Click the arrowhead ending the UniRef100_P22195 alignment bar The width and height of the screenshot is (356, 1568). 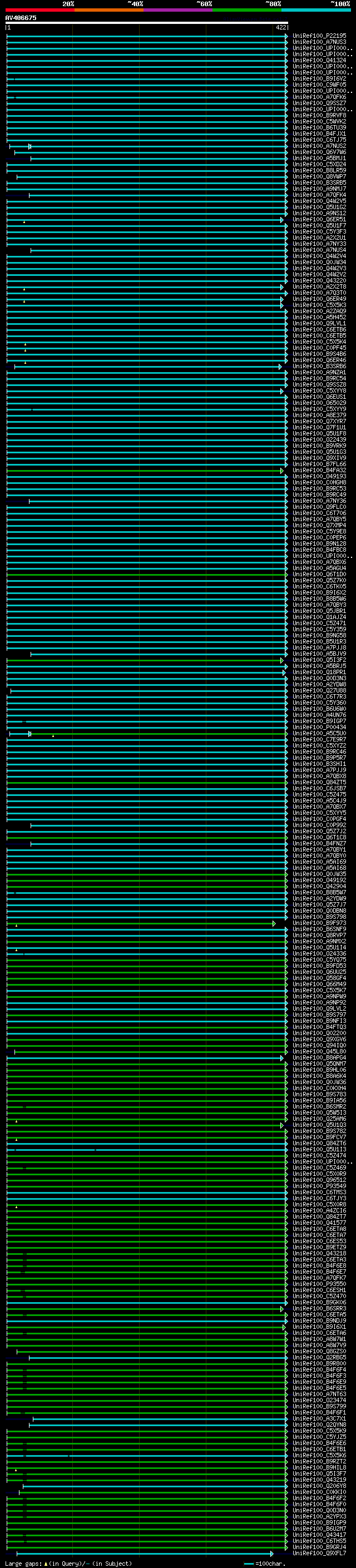[286, 37]
